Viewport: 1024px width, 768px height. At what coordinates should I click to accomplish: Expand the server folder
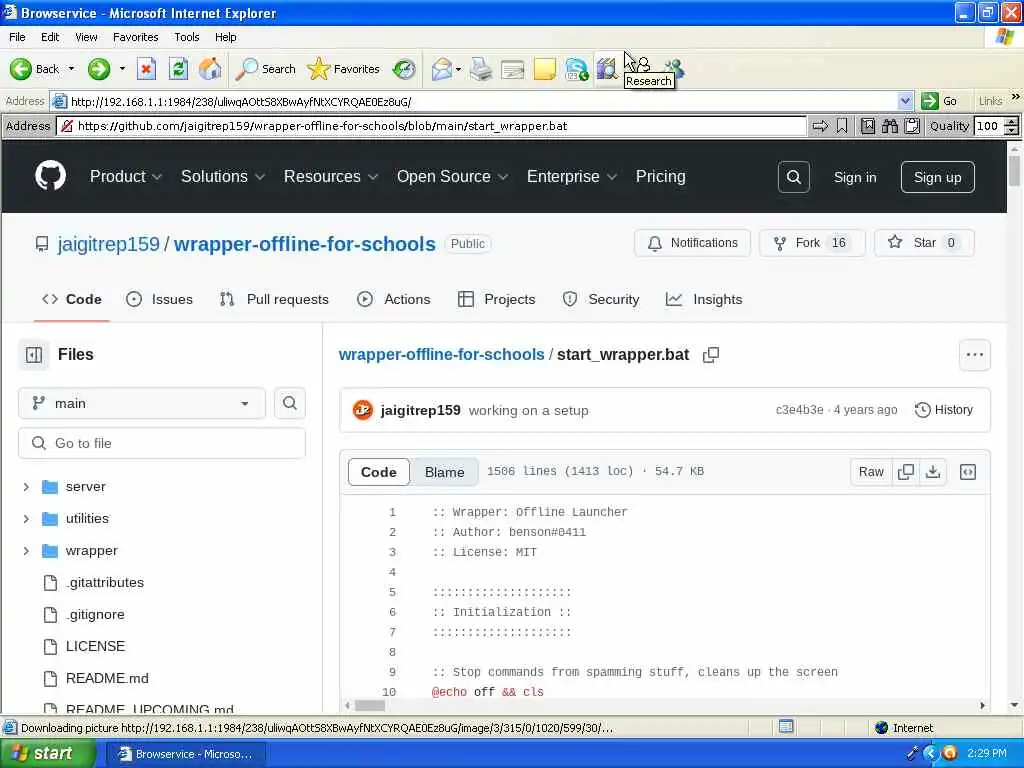tap(26, 487)
